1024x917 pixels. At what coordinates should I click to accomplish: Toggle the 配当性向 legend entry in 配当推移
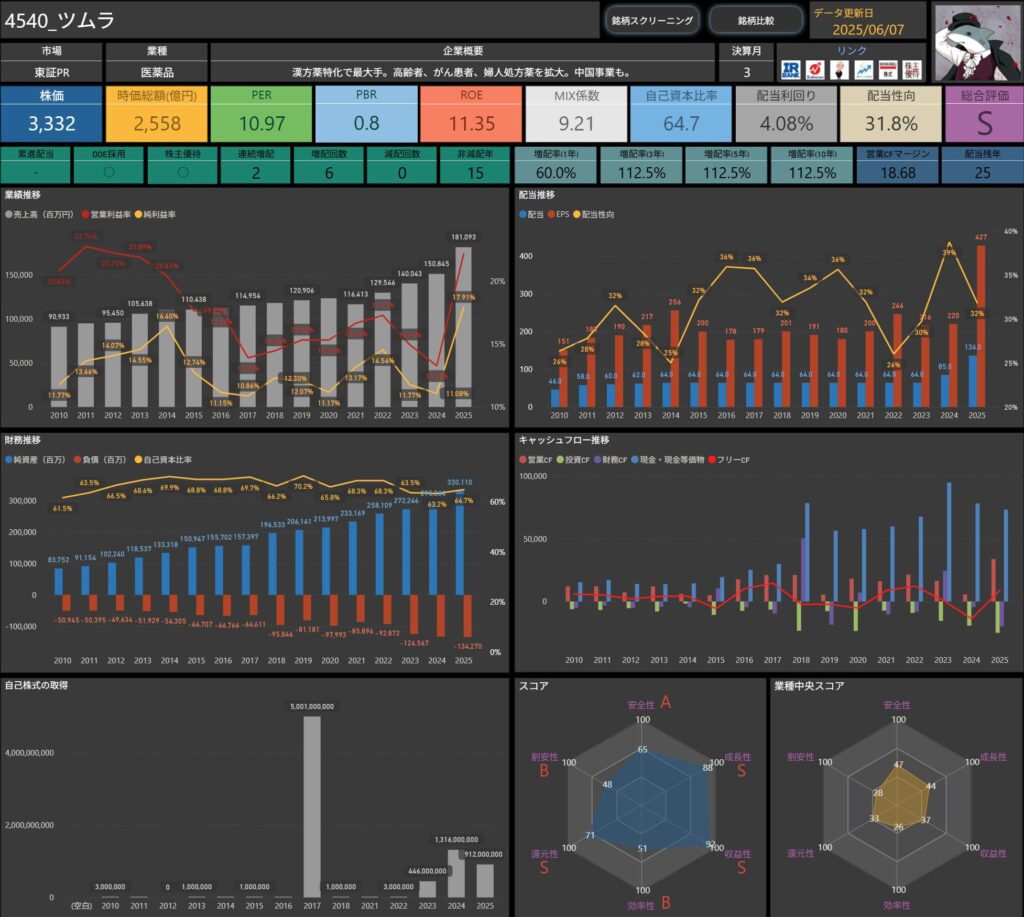[x=594, y=214]
